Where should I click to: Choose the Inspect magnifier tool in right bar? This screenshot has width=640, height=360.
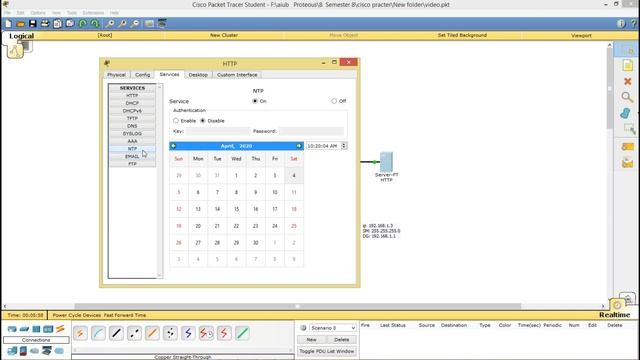coord(627,97)
